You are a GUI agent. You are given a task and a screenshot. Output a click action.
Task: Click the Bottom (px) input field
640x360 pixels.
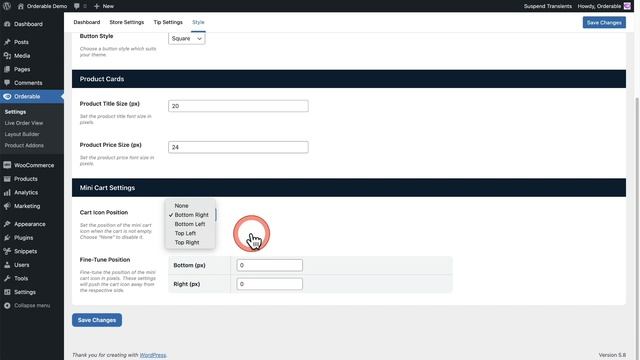tap(269, 265)
